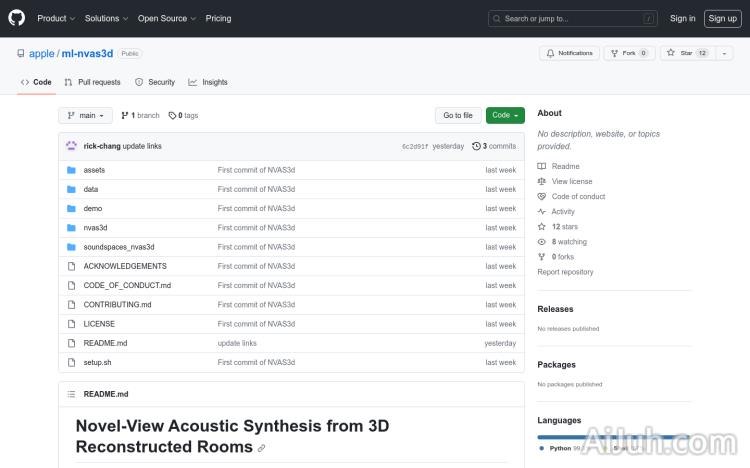Screen dimensions: 750x468
Task: Focus the Search or jump to field
Action: [573, 18]
